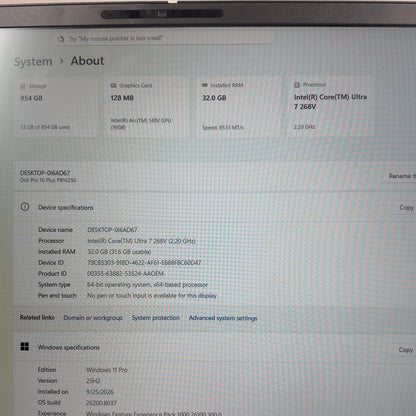The height and width of the screenshot is (416, 416).
Task: Copy the Windows specifications
Action: coord(406,350)
